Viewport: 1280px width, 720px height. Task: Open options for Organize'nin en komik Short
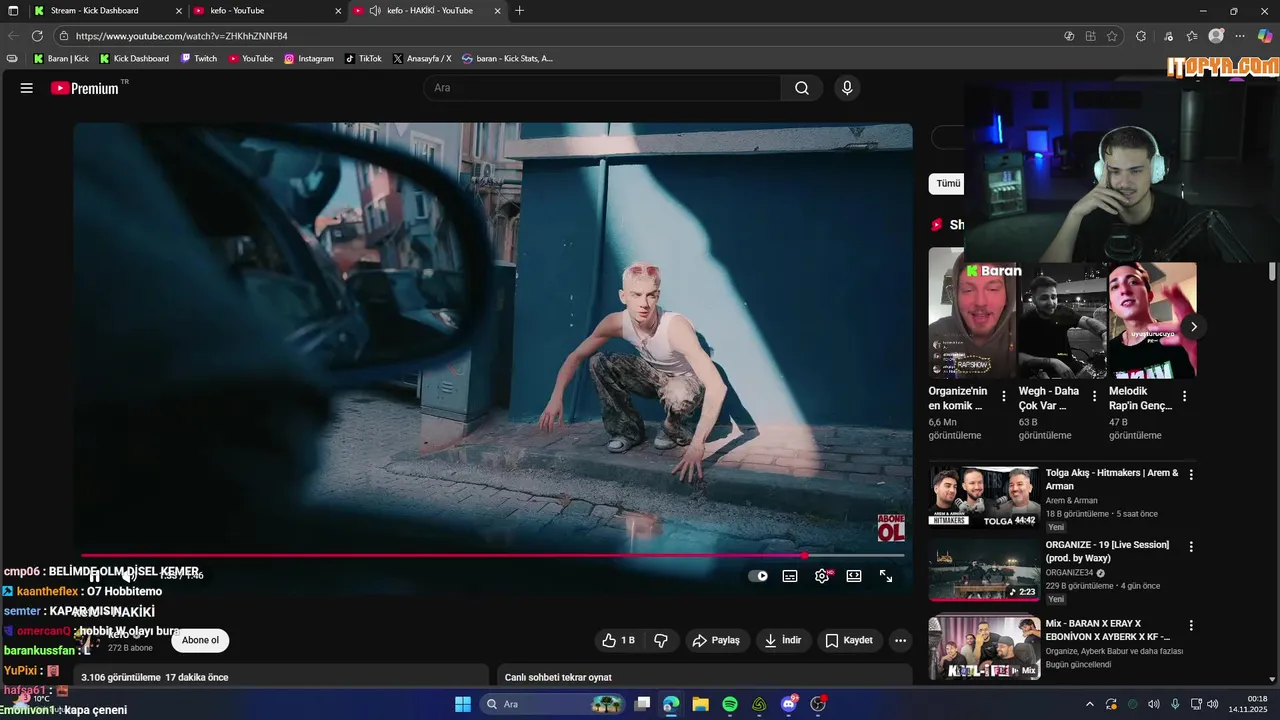pos(1004,396)
